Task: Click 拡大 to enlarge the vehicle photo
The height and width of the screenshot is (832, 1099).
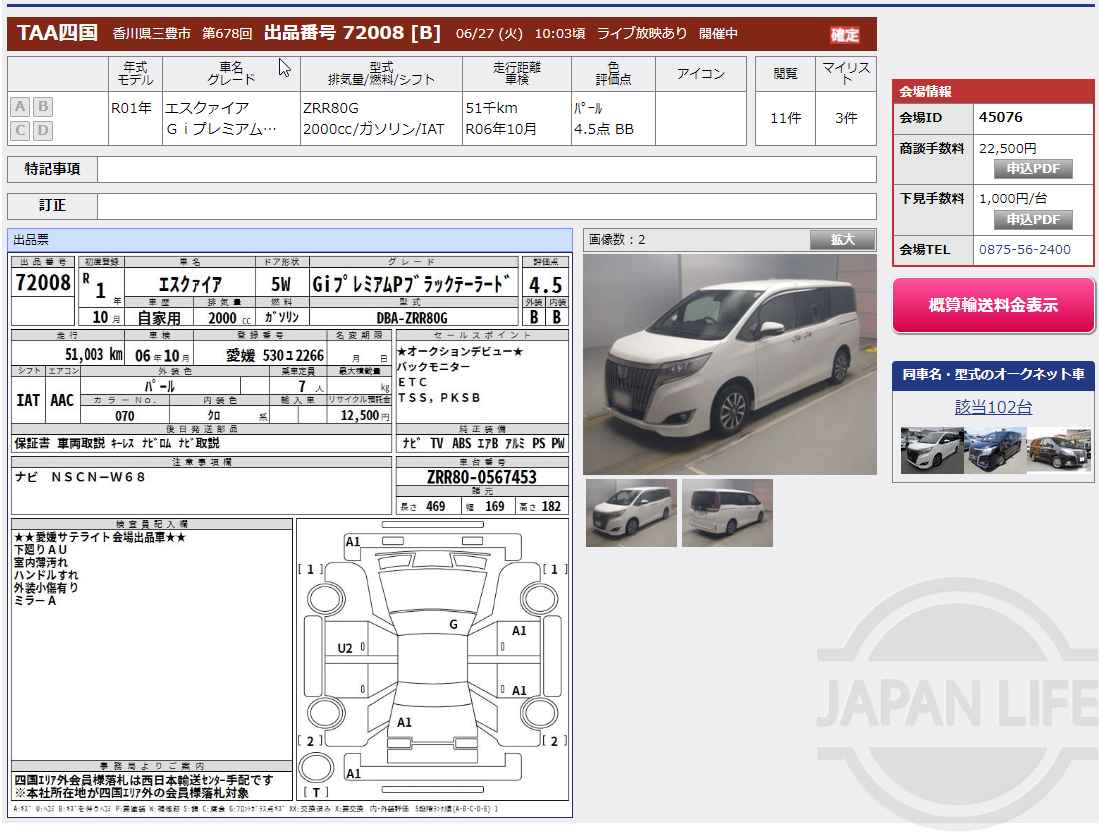Action: tap(842, 239)
